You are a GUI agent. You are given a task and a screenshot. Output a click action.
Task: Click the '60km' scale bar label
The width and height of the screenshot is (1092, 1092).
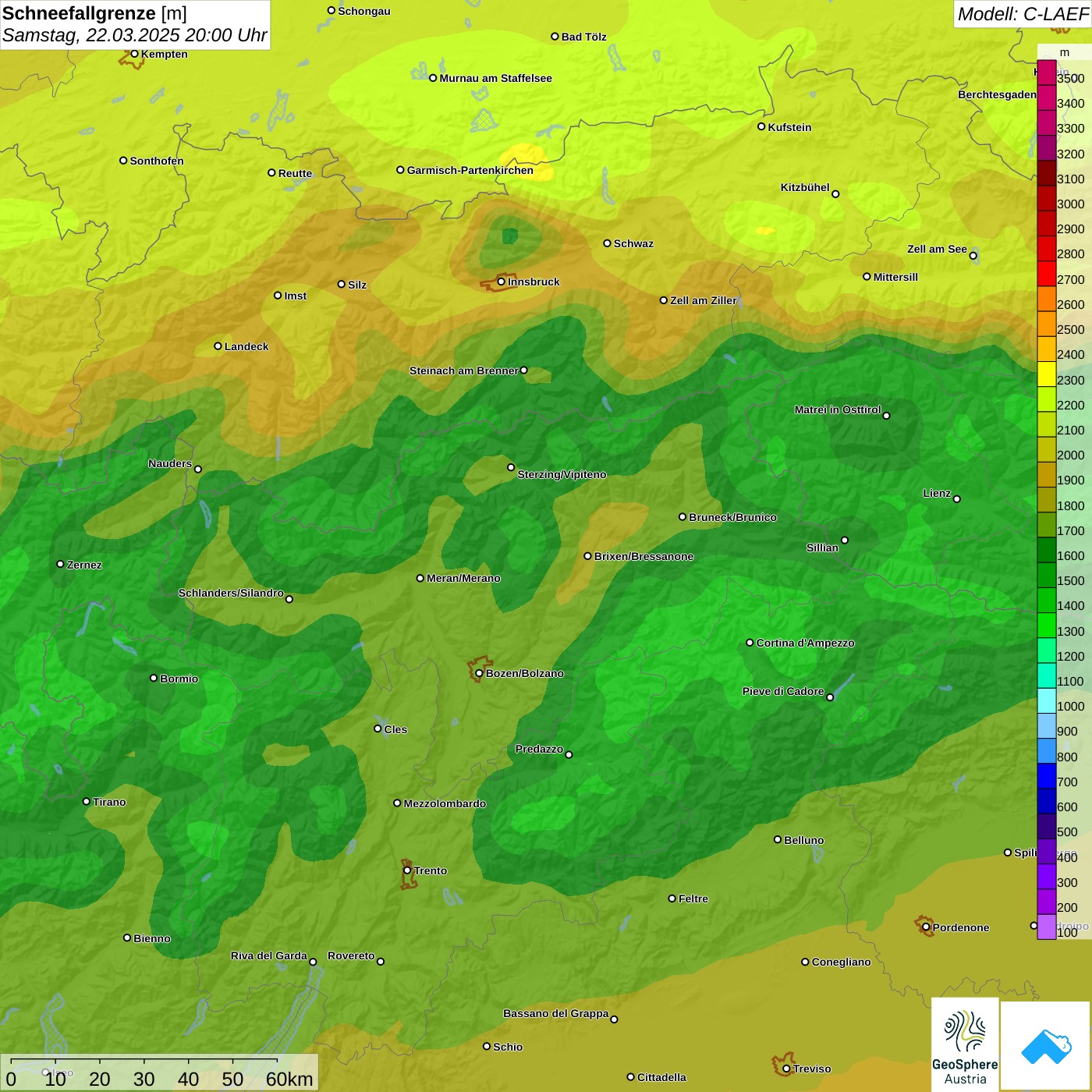click(289, 1079)
